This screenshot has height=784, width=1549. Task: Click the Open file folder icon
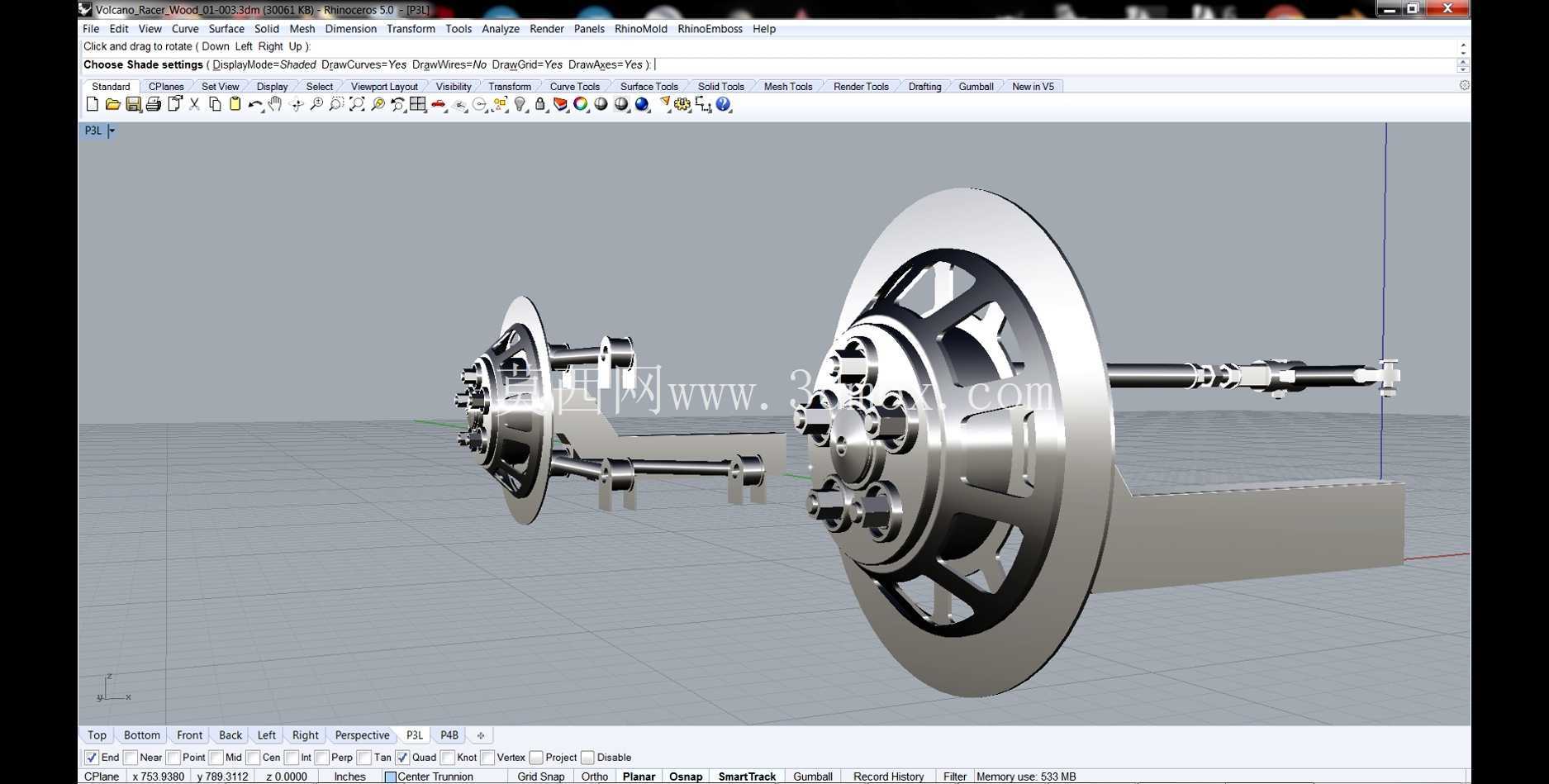113,104
